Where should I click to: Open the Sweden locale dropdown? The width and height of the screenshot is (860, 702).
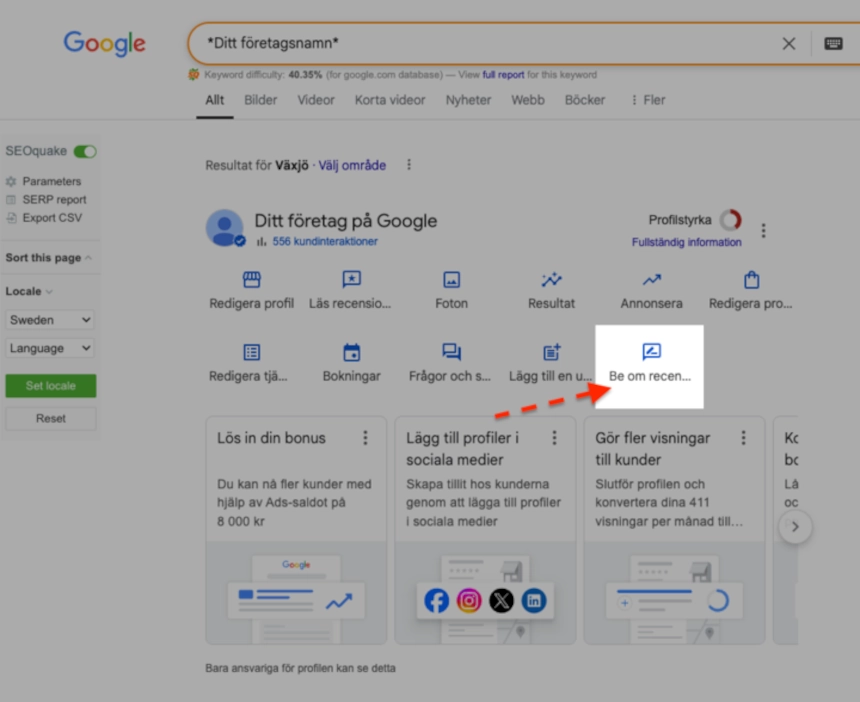[x=50, y=320]
